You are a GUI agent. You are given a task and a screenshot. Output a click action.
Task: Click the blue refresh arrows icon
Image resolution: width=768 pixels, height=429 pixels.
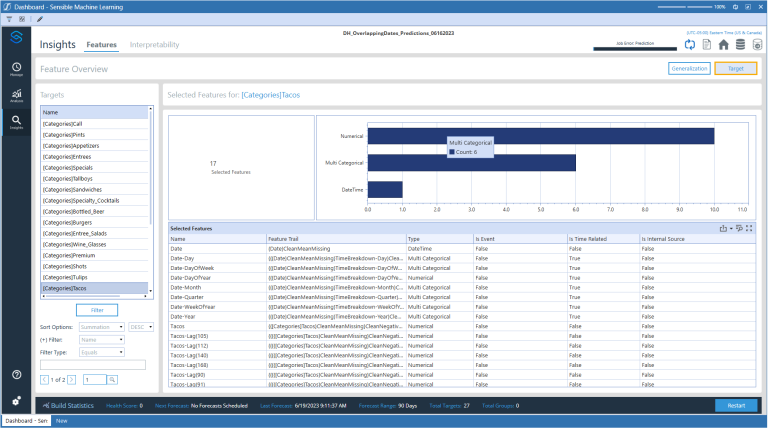[x=690, y=44]
